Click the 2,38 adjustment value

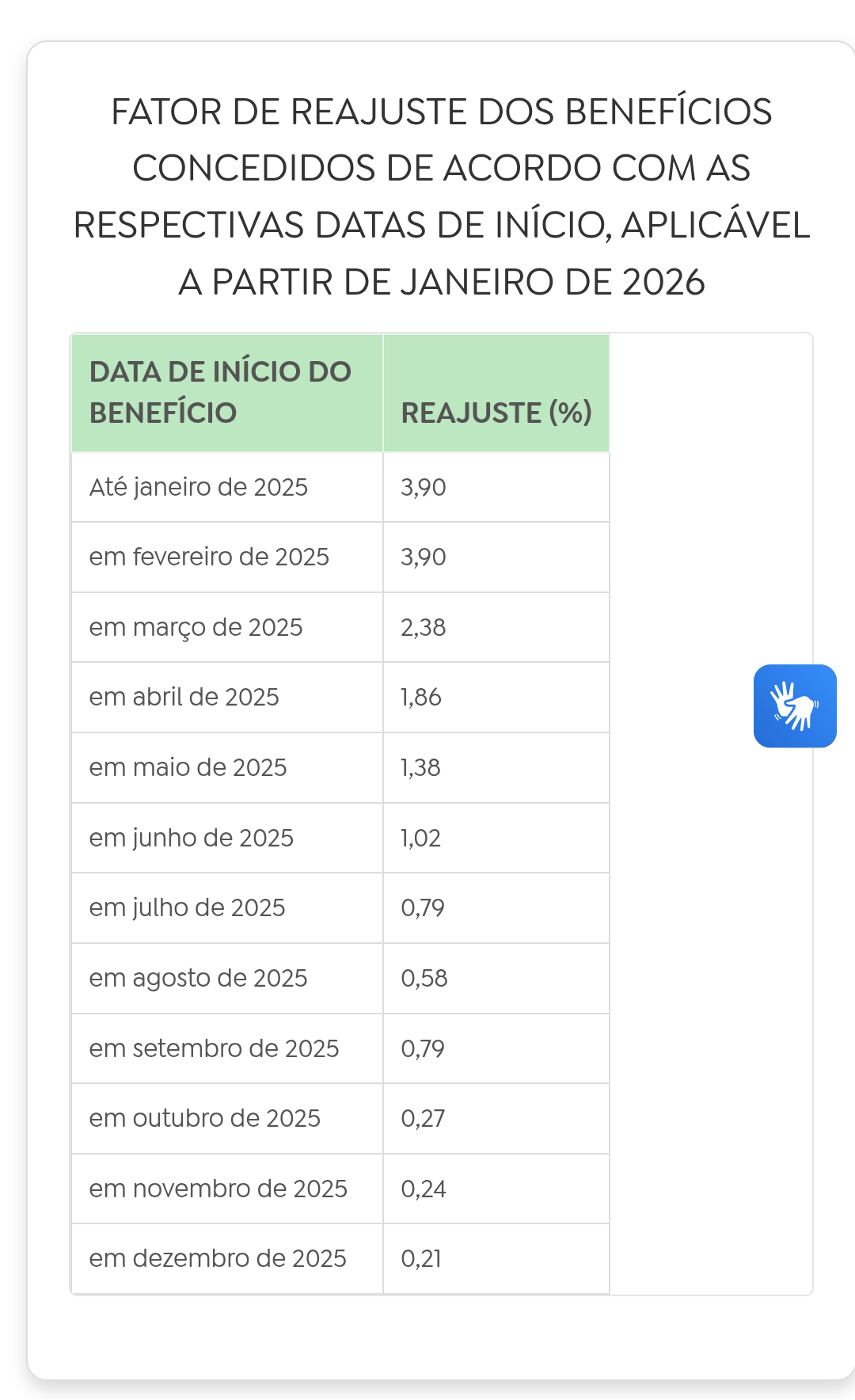coord(424,627)
